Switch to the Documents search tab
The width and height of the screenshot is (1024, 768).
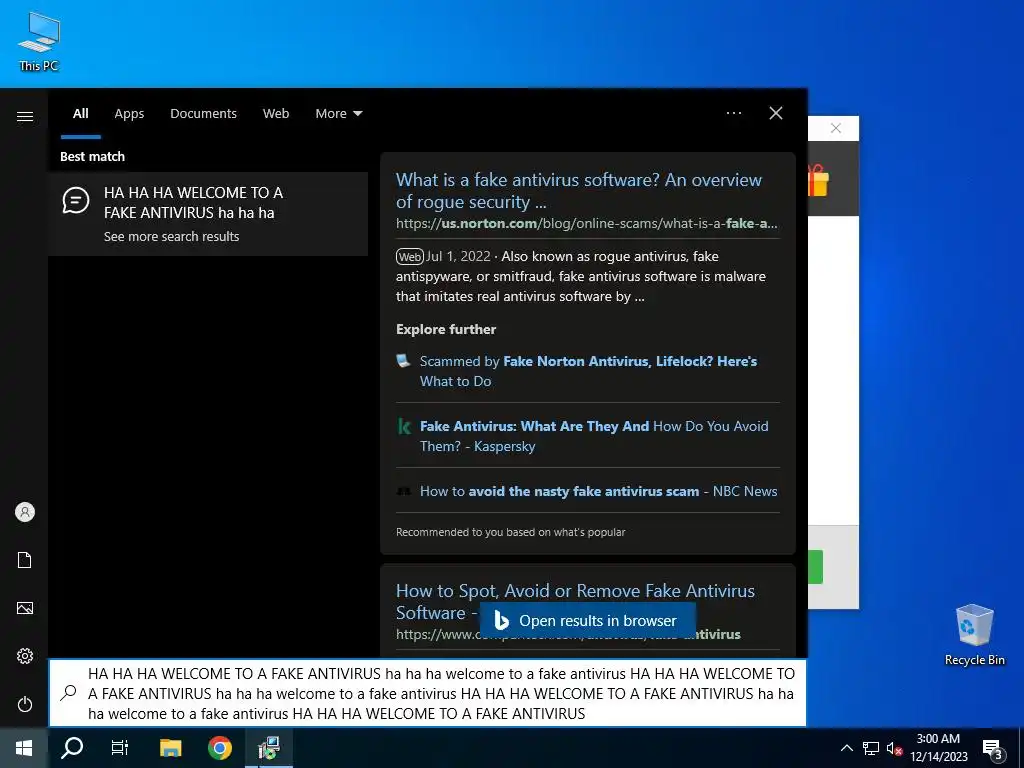pyautogui.click(x=203, y=114)
